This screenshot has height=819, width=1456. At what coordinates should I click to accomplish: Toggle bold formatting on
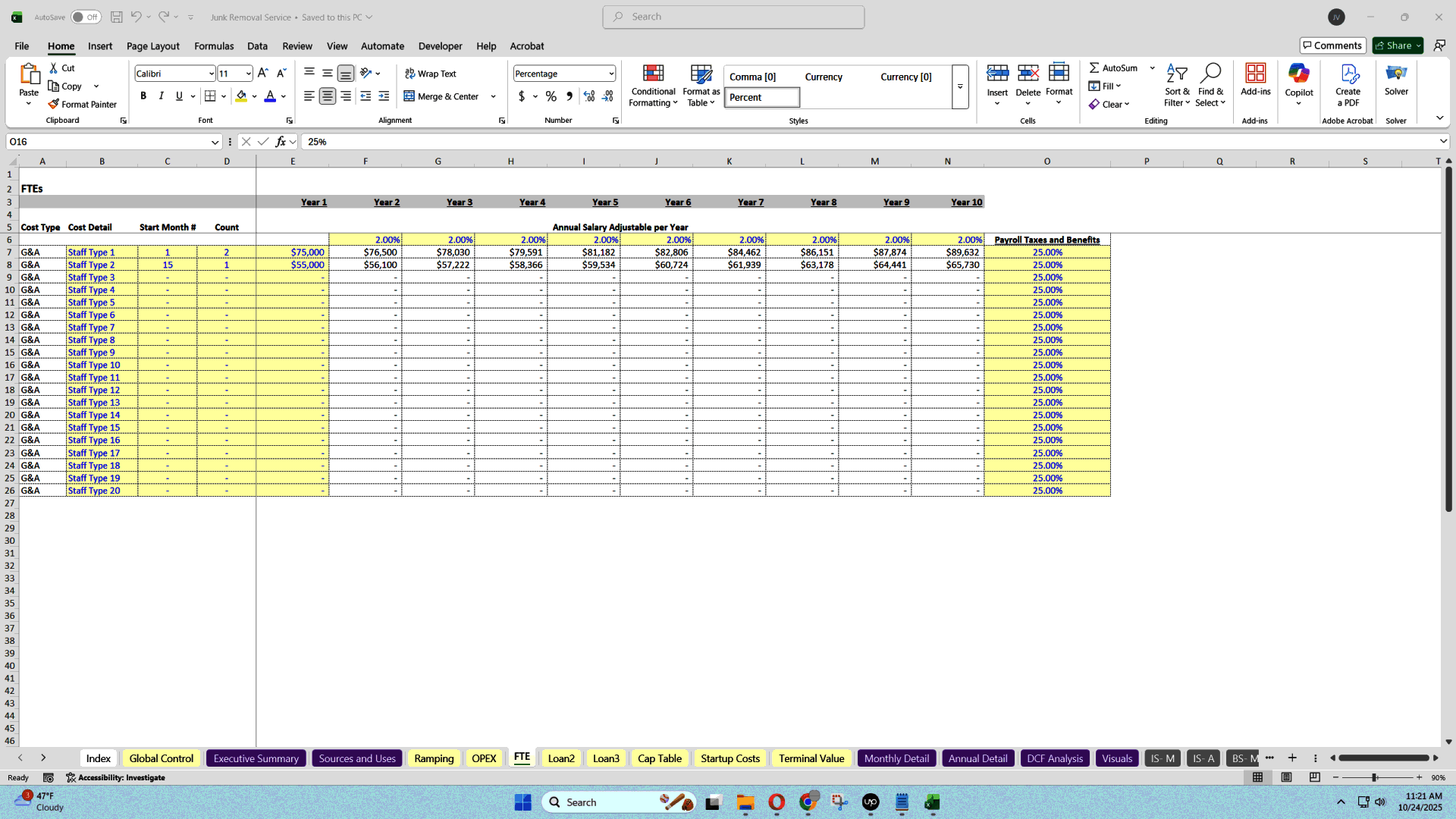coord(143,96)
